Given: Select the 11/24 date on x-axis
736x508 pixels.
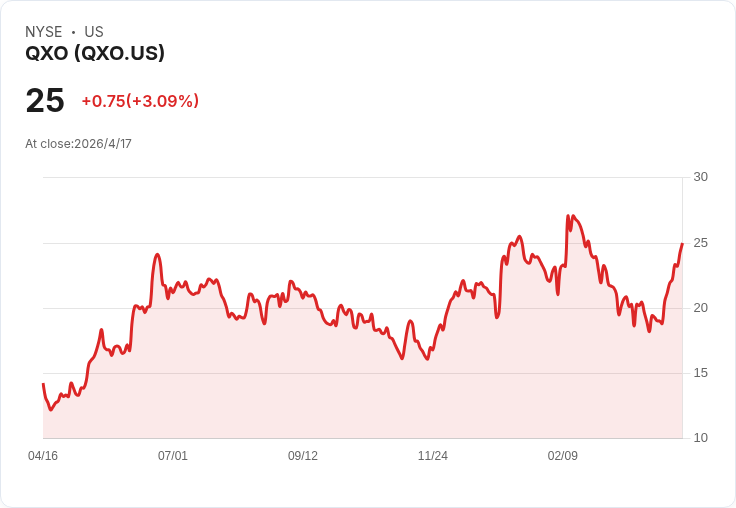Looking at the screenshot, I should [x=433, y=456].
